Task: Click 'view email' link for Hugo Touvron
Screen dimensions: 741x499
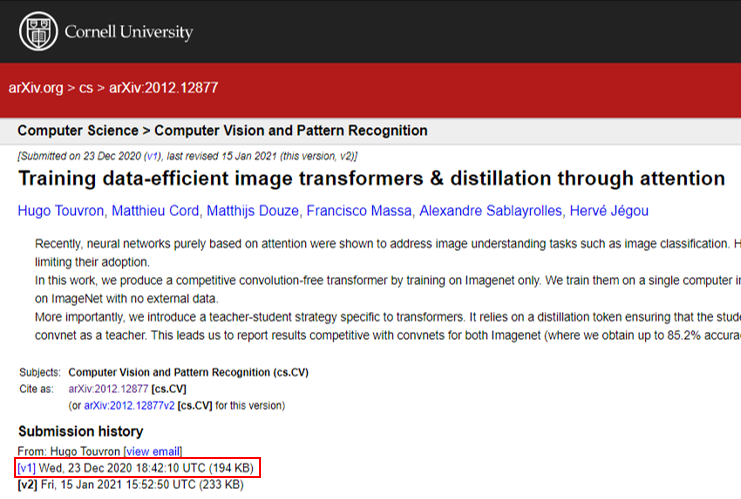Action: click(x=153, y=452)
